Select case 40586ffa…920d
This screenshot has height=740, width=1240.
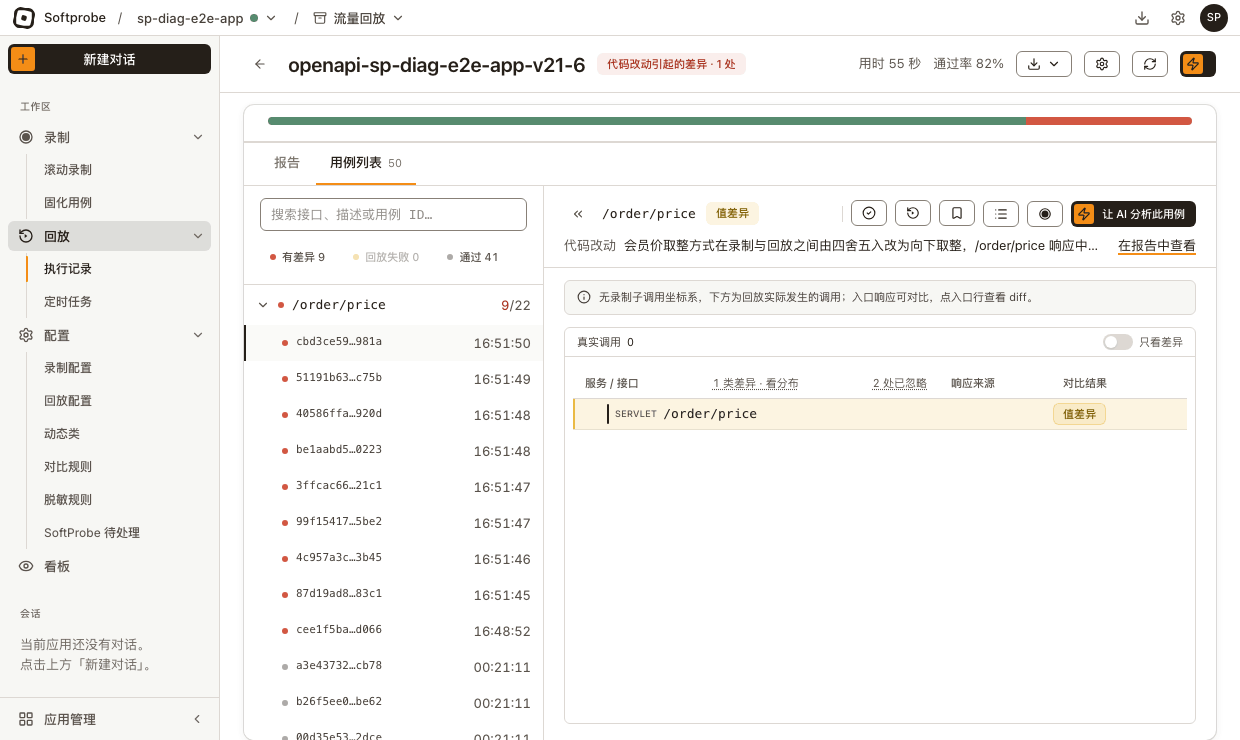pos(394,414)
